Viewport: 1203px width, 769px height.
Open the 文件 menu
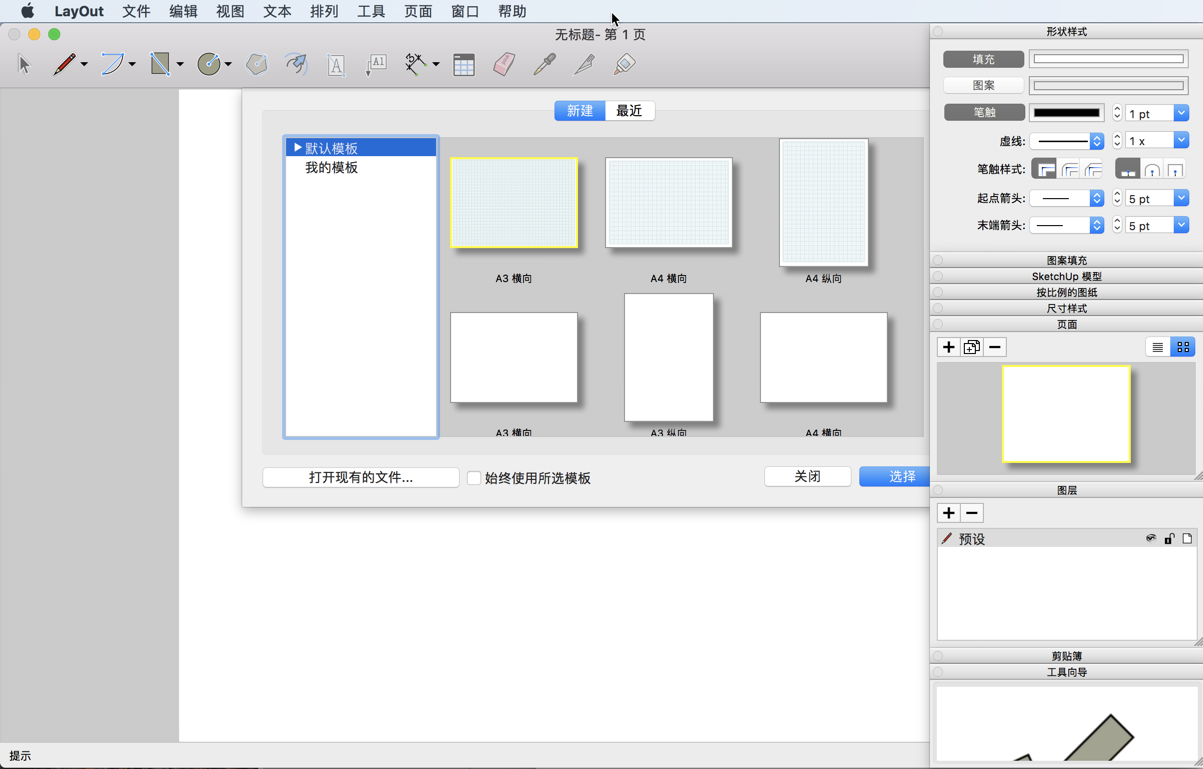tap(136, 12)
